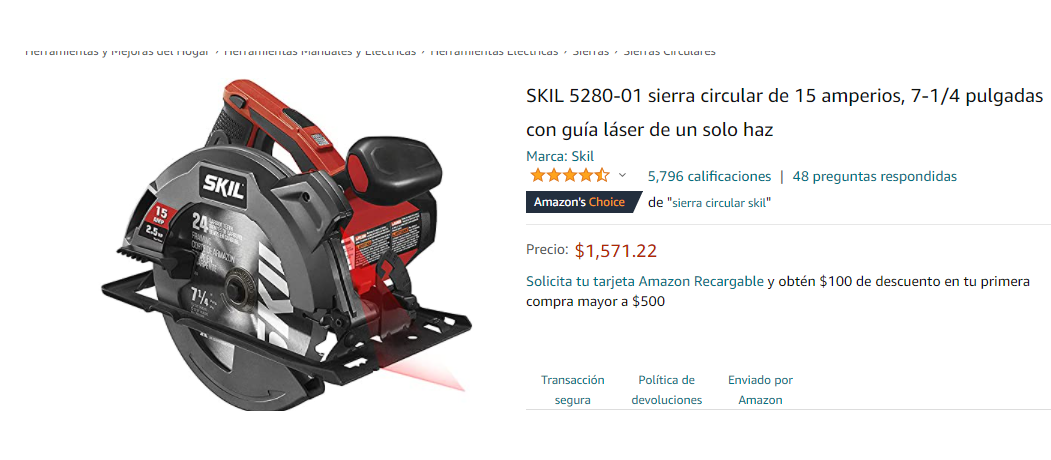Open the Política de devoluciones link
Screen dimensions: 1051x460
coord(666,390)
